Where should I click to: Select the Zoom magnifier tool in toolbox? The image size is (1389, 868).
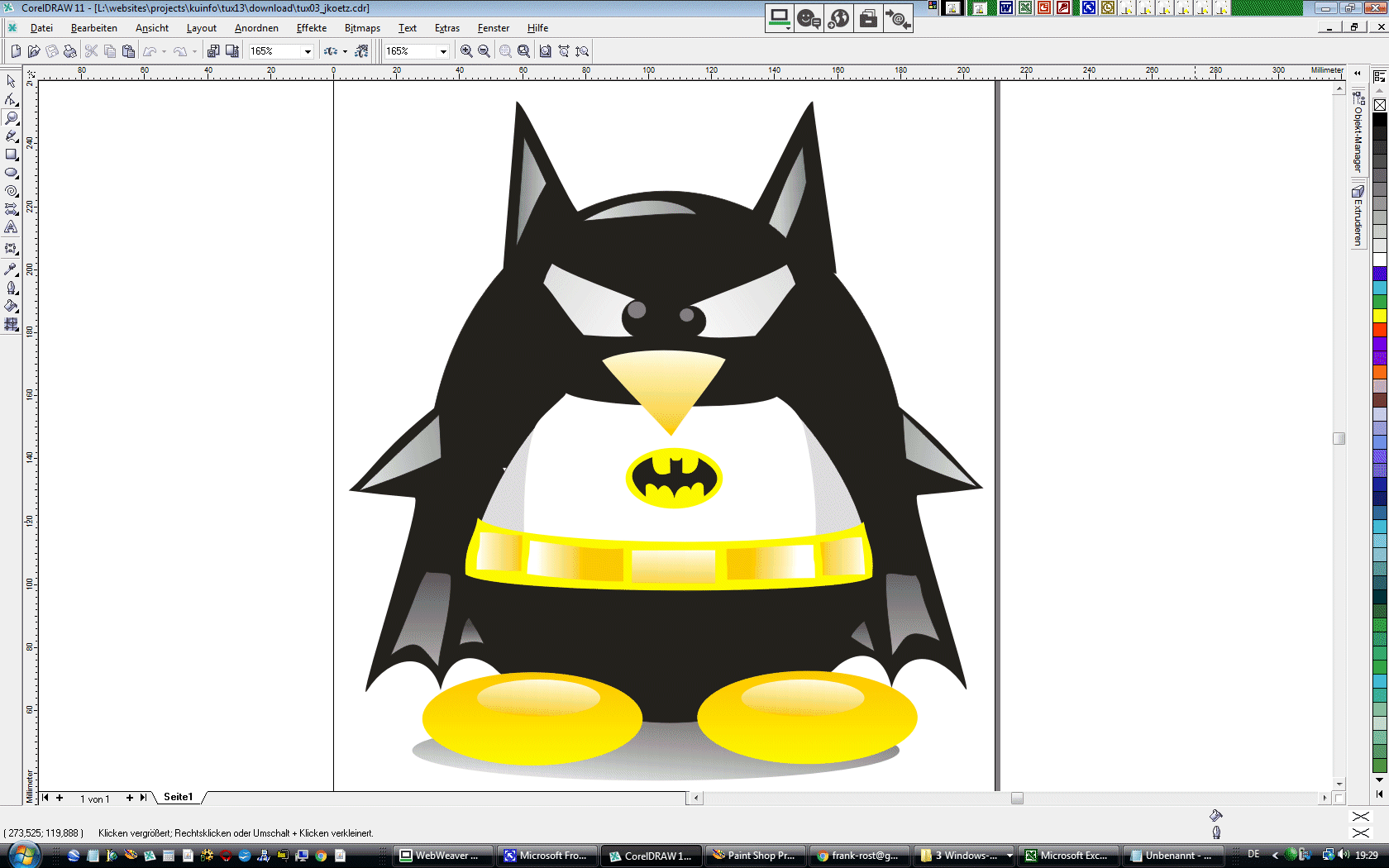coord(11,117)
